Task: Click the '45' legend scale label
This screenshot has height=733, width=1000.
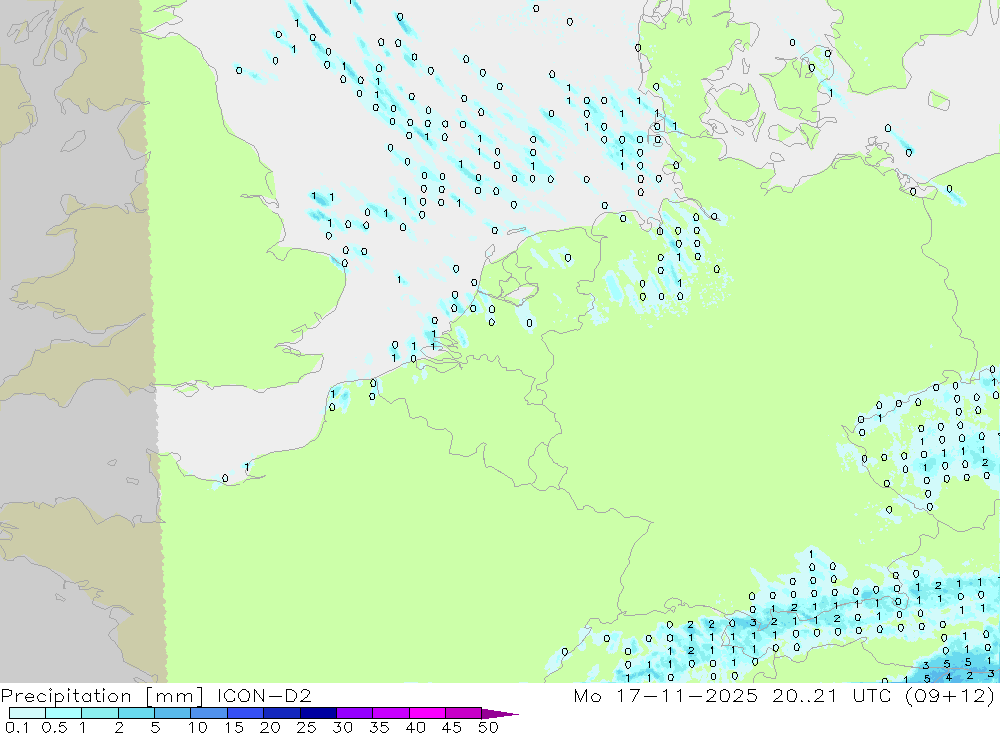Action: (452, 727)
